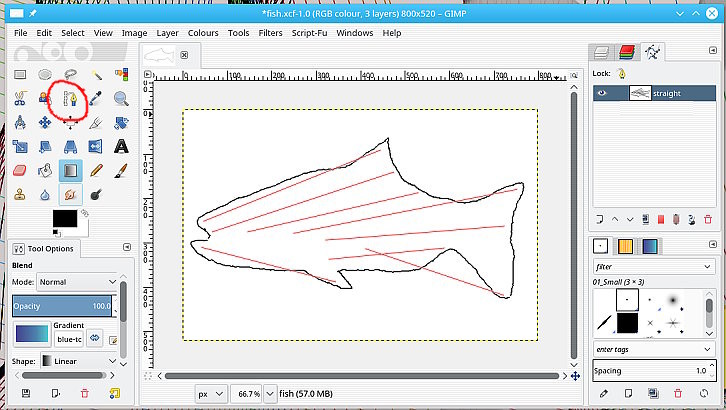Select the Select by Colour tool
Viewport: 726px width, 410px height.
point(121,75)
